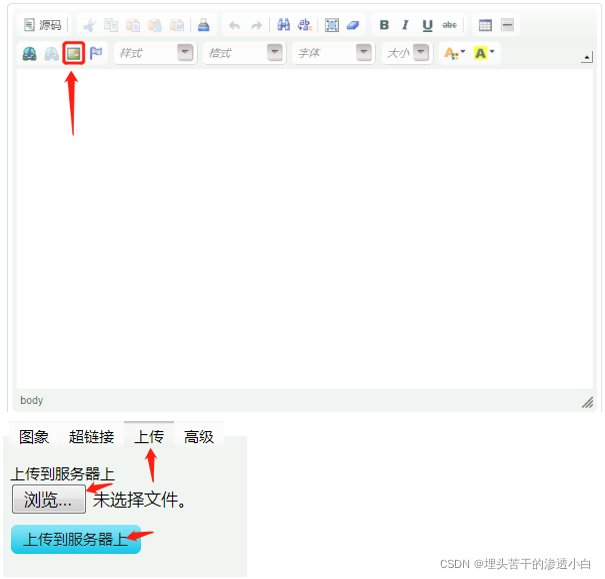Toggle Italic formatting
The image size is (605, 579).
coord(405,25)
